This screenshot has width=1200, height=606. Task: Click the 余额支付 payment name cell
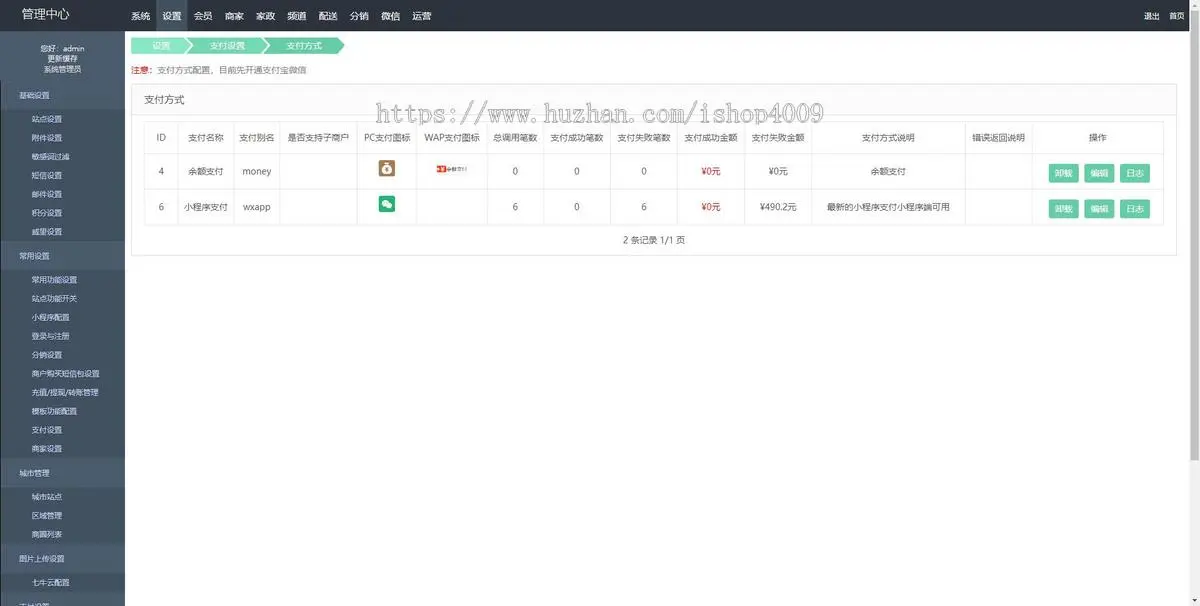pyautogui.click(x=206, y=171)
